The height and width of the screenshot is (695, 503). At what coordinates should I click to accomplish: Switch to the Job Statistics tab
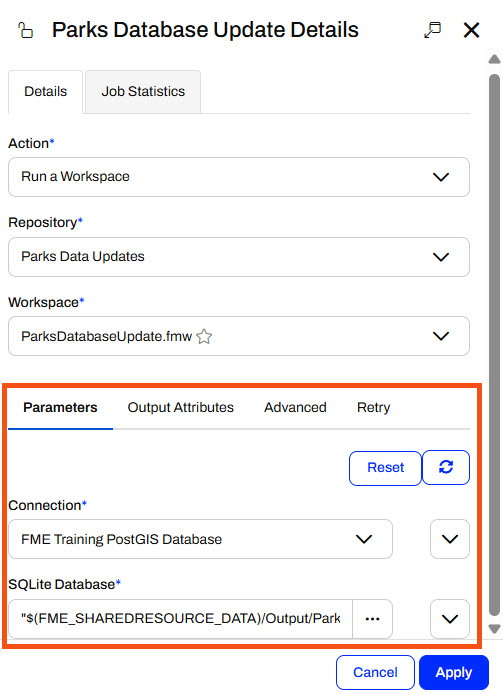(143, 91)
